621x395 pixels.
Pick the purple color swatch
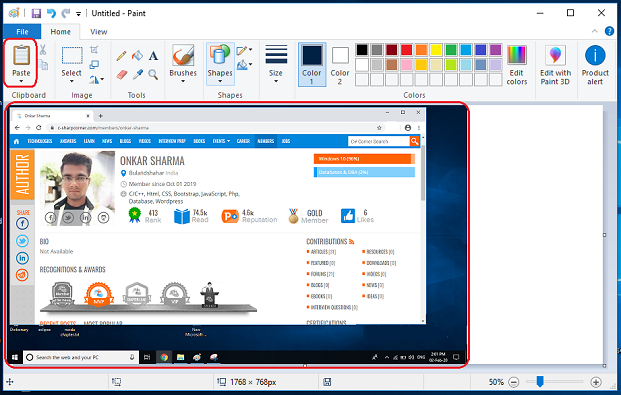tap(495, 50)
